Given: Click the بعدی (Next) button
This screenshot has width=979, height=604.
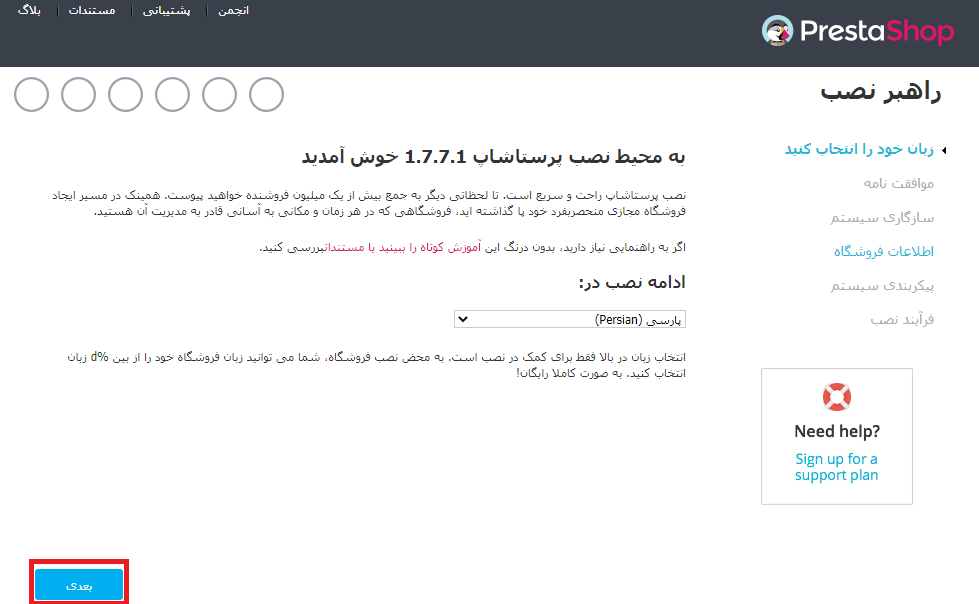Looking at the screenshot, I should [79, 585].
